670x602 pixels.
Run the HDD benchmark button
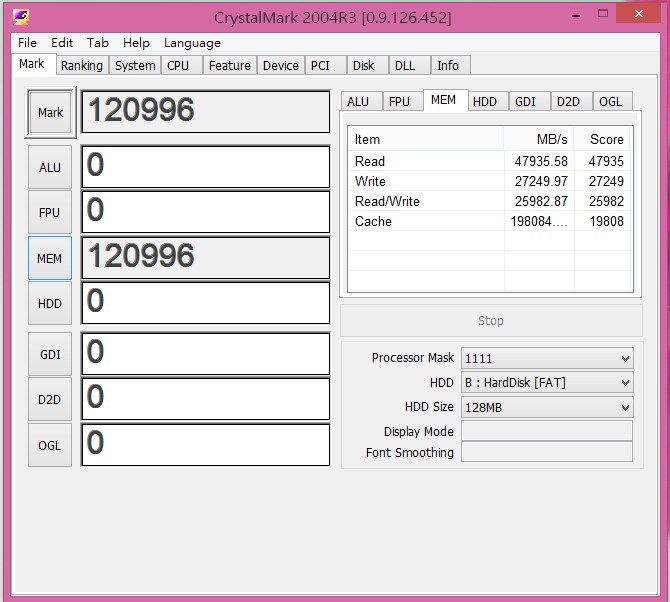[x=50, y=303]
